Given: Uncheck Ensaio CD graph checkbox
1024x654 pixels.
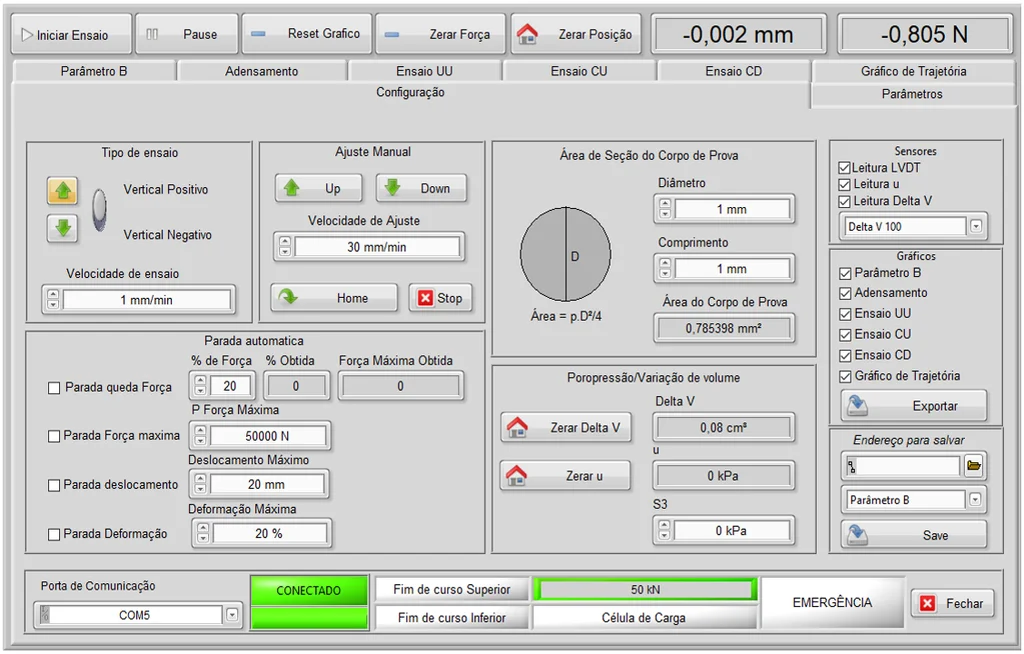Looking at the screenshot, I should pyautogui.click(x=845, y=356).
